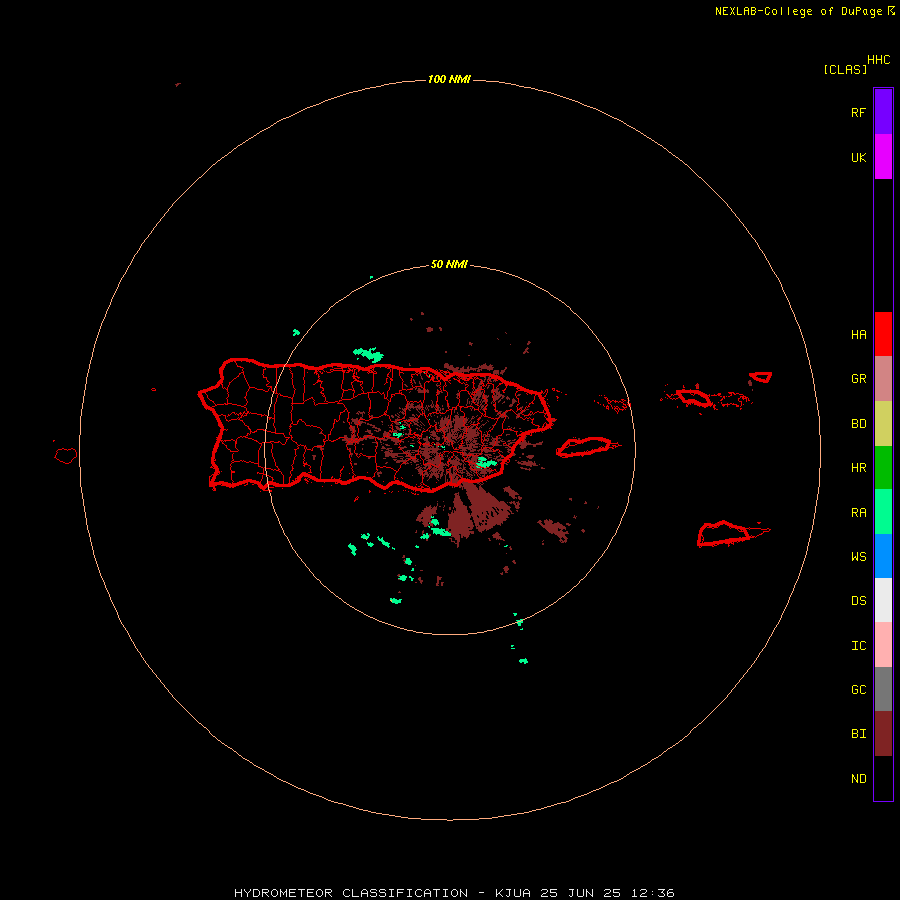The height and width of the screenshot is (900, 900).
Task: Click the 'KJUA' radar site identifier
Action: point(513,893)
